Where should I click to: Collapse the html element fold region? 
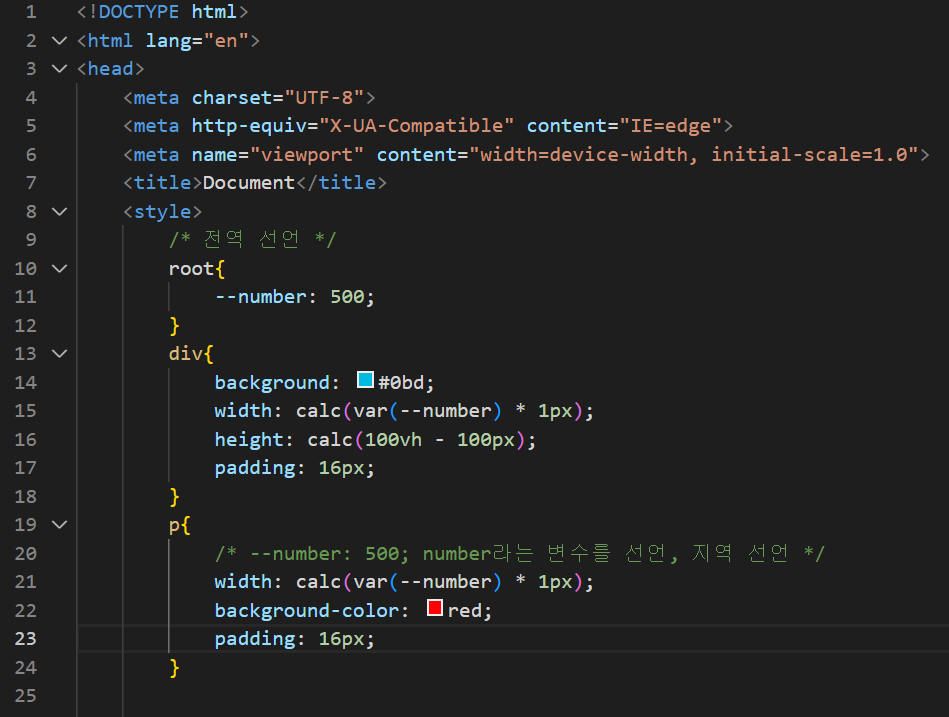pyautogui.click(x=58, y=40)
